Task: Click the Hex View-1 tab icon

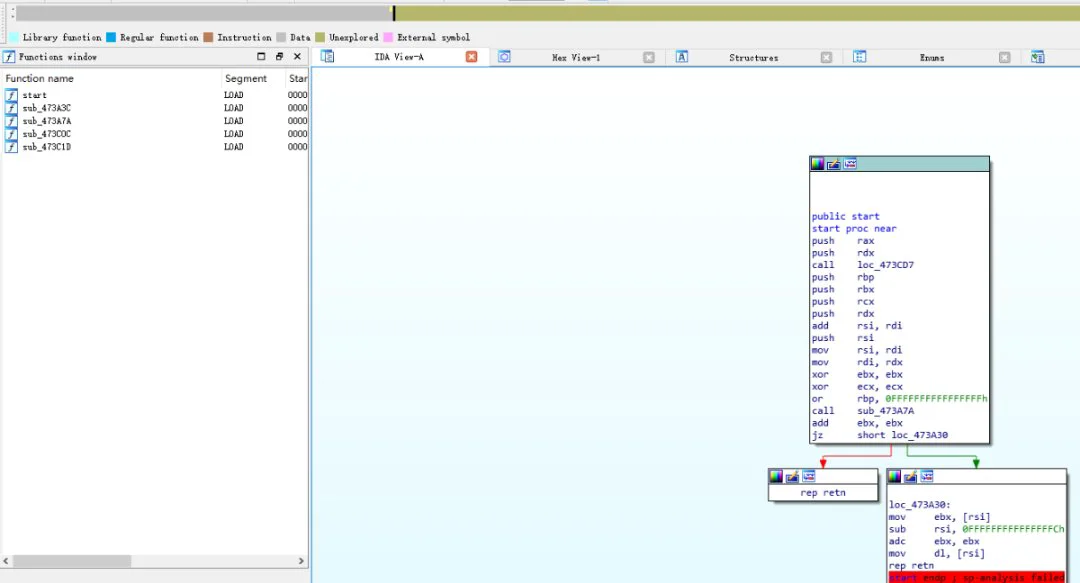Action: pyautogui.click(x=504, y=57)
